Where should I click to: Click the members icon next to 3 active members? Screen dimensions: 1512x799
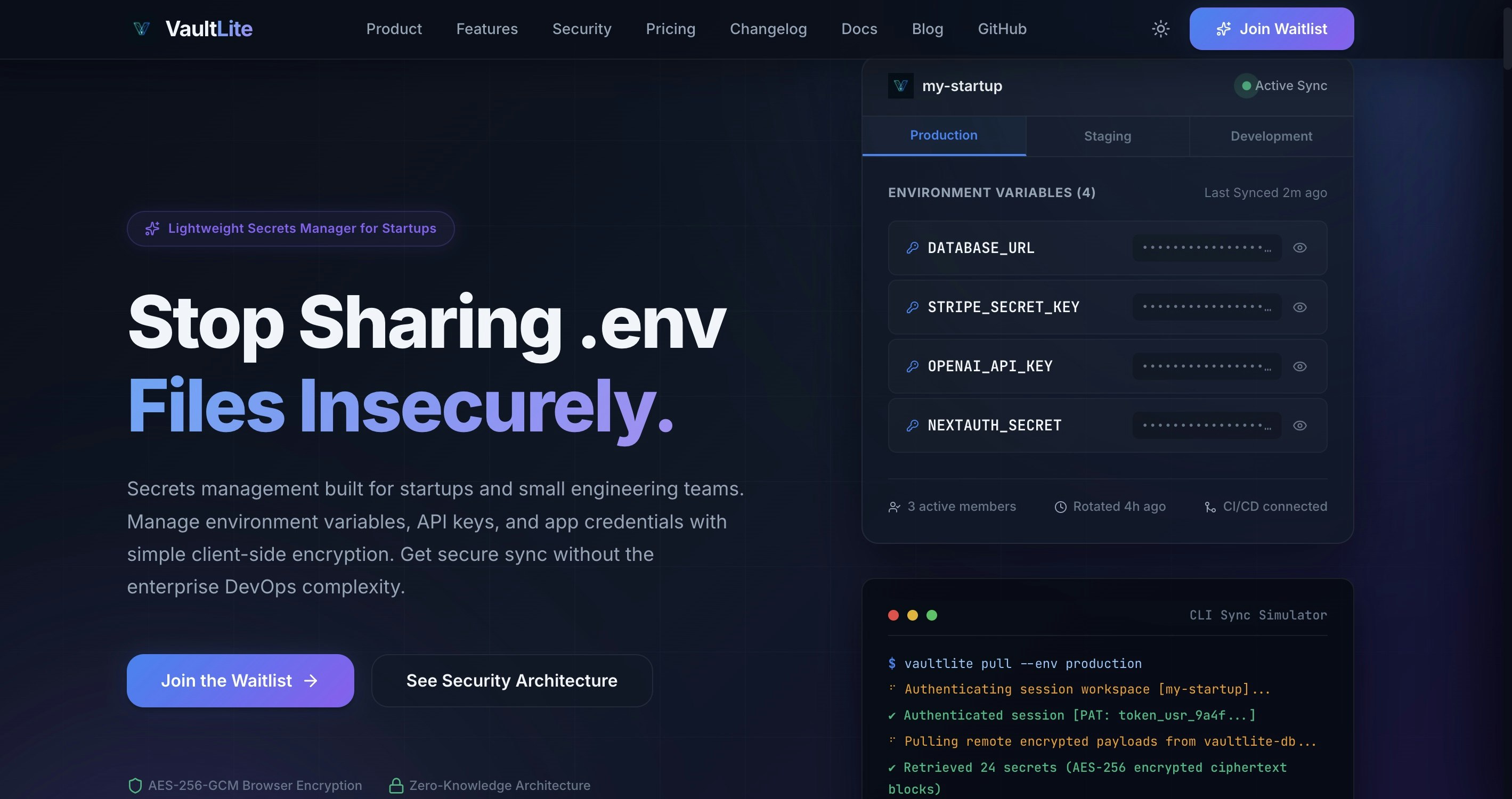pos(894,507)
